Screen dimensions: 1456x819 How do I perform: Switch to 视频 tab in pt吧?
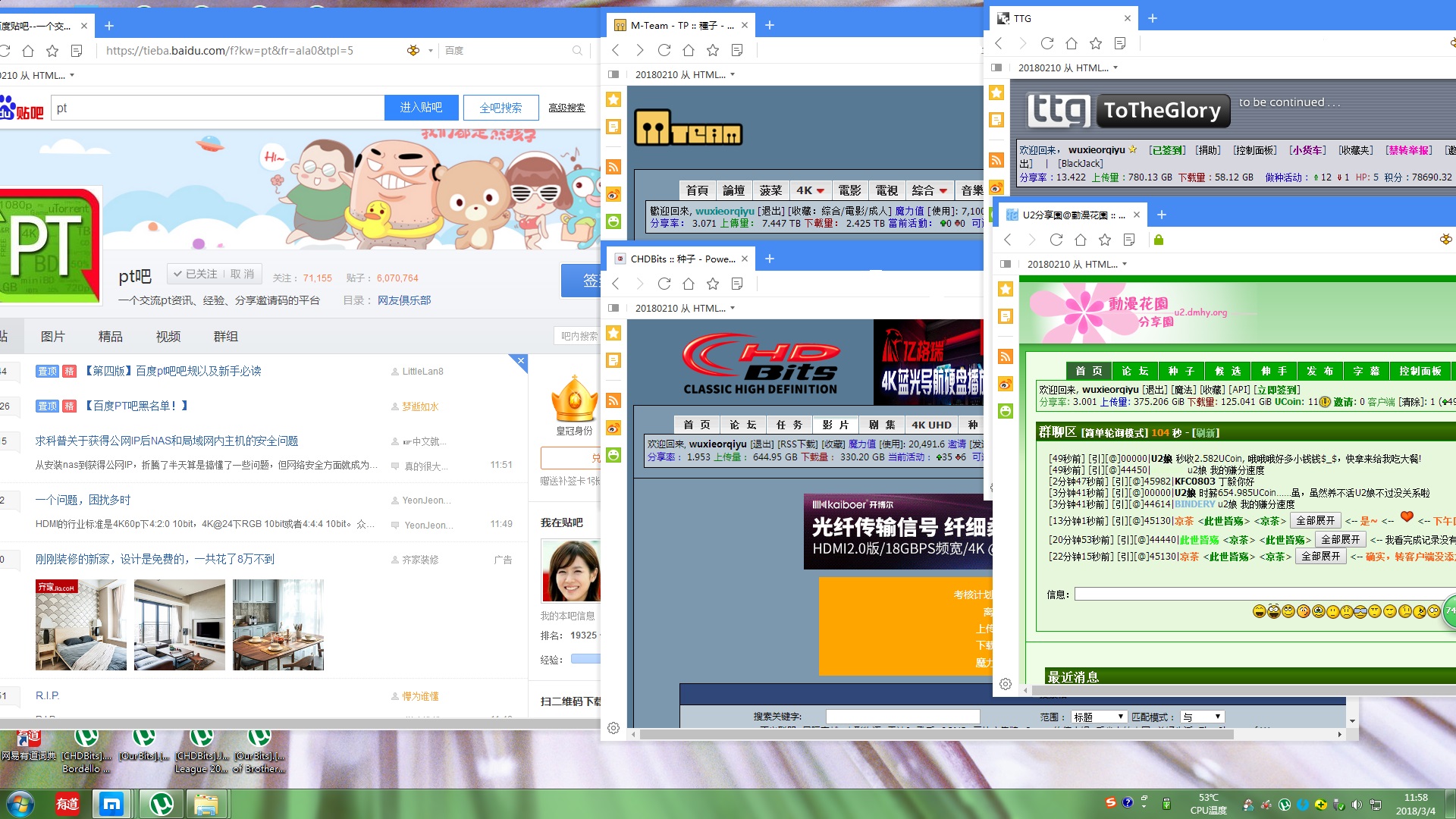(168, 336)
